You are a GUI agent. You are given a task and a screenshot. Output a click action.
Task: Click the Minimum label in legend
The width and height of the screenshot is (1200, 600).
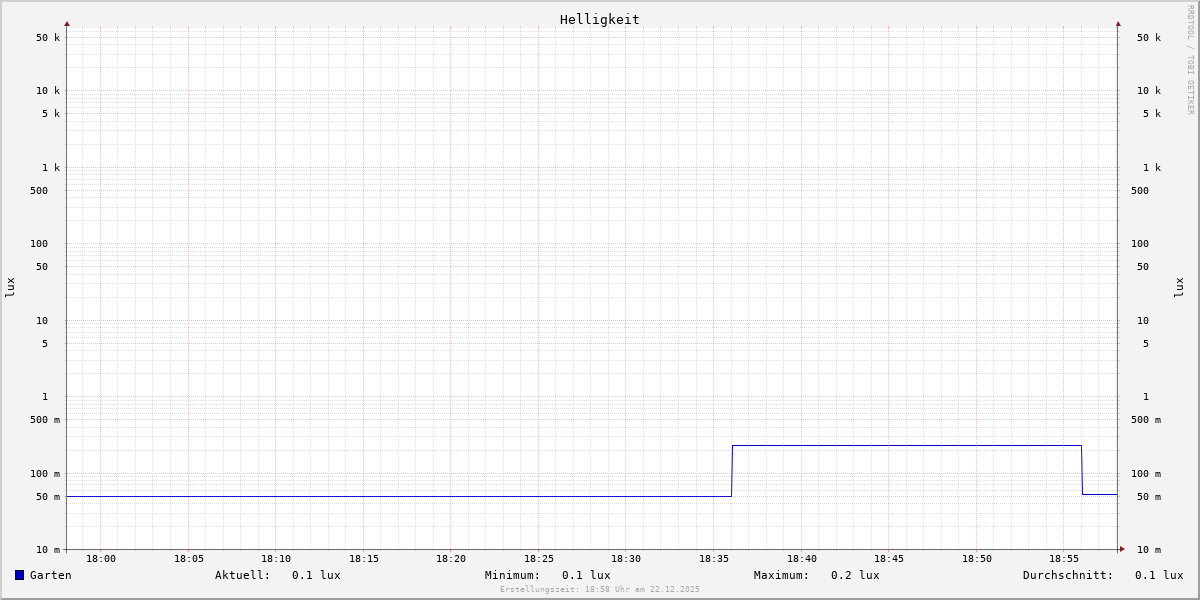[x=513, y=575]
